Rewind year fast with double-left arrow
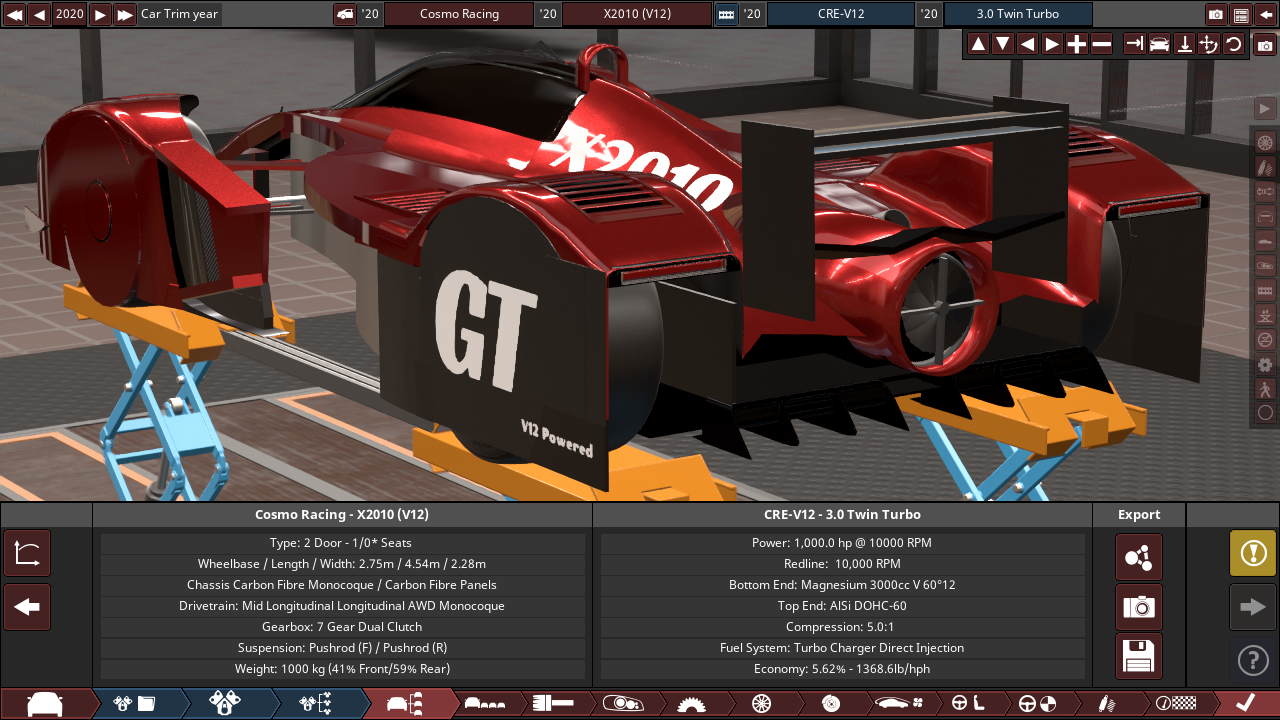This screenshot has width=1280, height=720. tap(14, 14)
